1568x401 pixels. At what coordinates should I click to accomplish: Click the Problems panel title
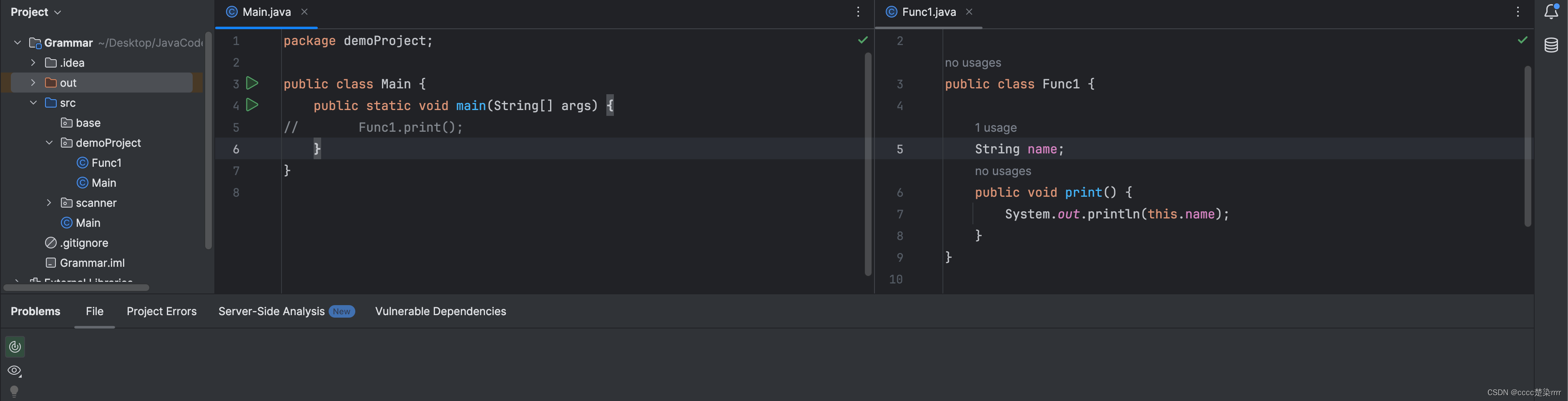pyautogui.click(x=35, y=311)
